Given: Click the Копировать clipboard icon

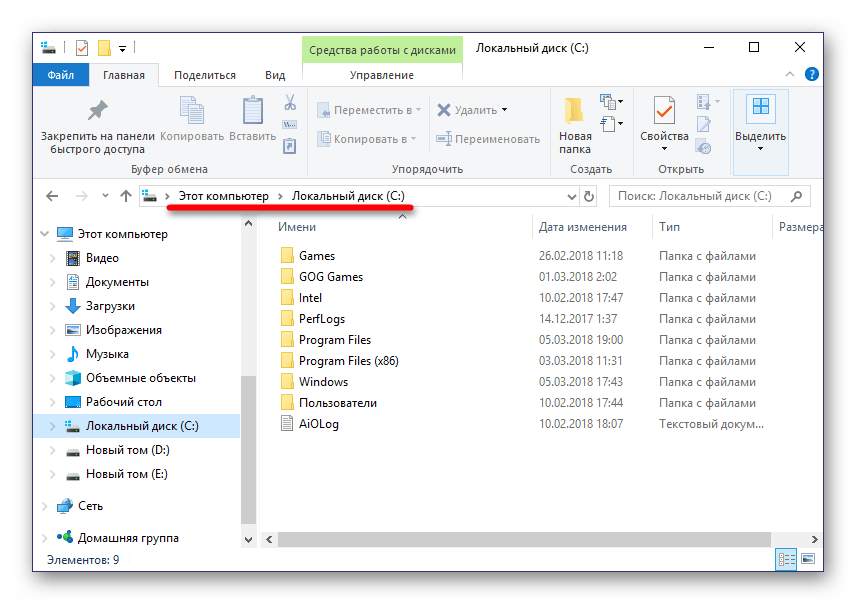Looking at the screenshot, I should (192, 110).
